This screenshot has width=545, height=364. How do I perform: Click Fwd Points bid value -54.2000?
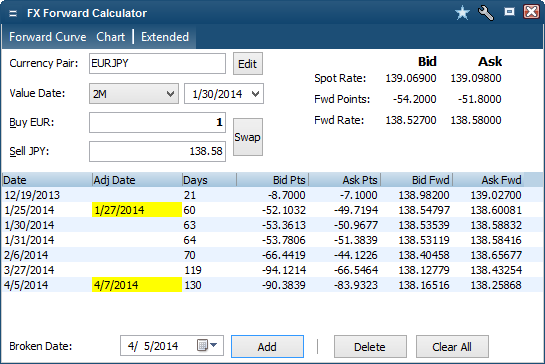coord(414,99)
